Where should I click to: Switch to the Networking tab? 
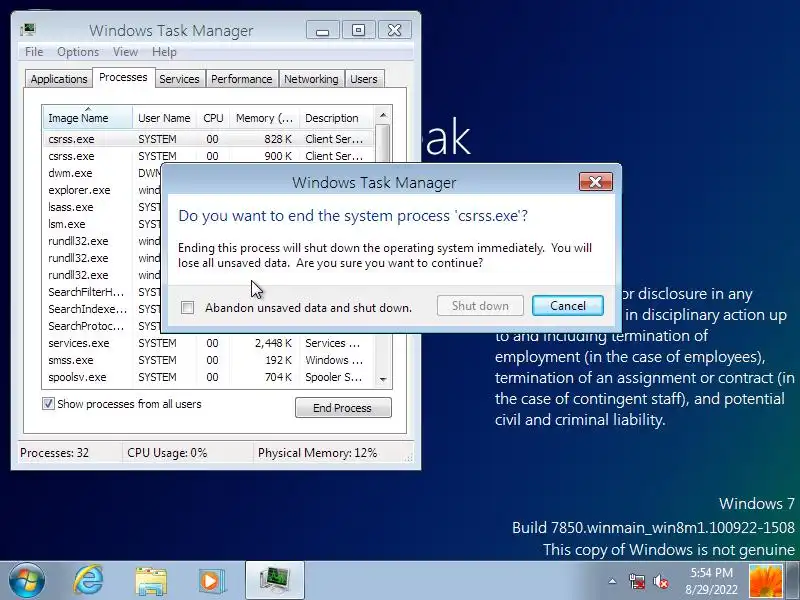(311, 79)
